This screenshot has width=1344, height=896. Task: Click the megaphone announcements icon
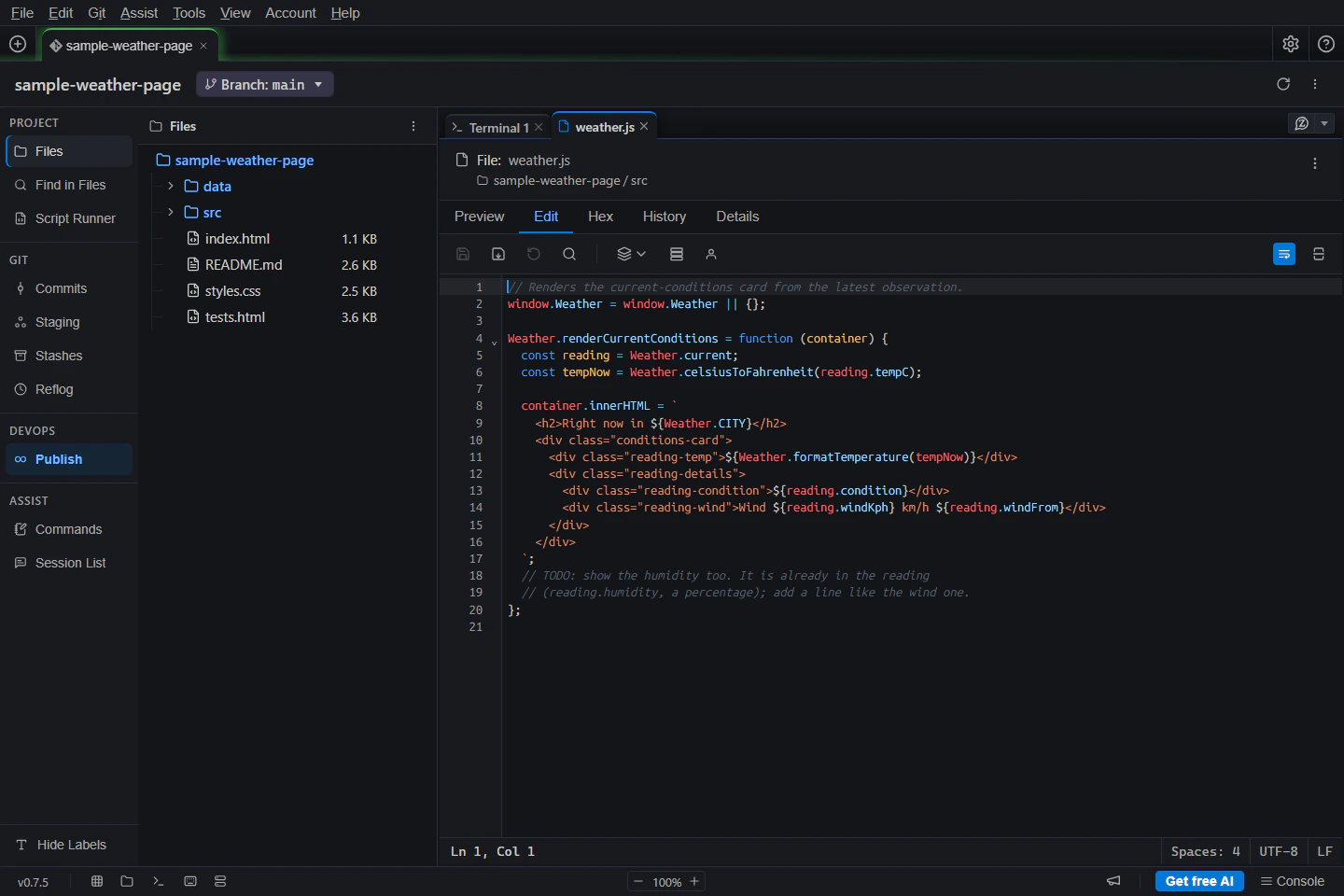tap(1113, 881)
